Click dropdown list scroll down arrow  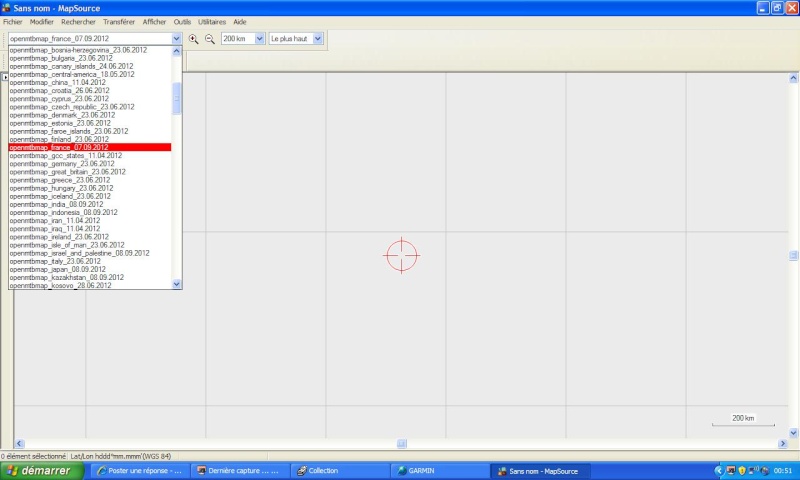177,284
